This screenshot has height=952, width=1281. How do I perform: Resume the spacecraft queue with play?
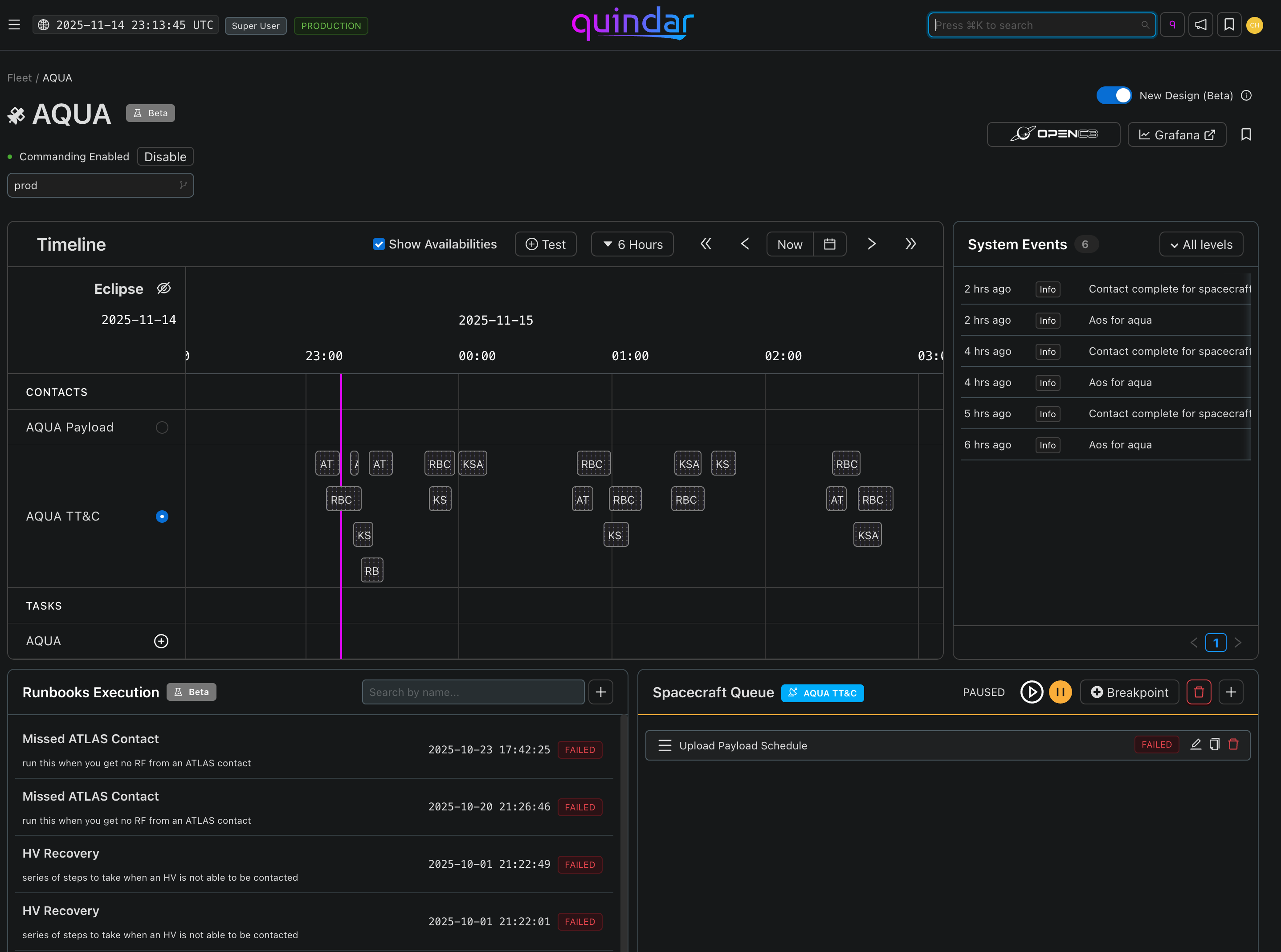(1032, 692)
